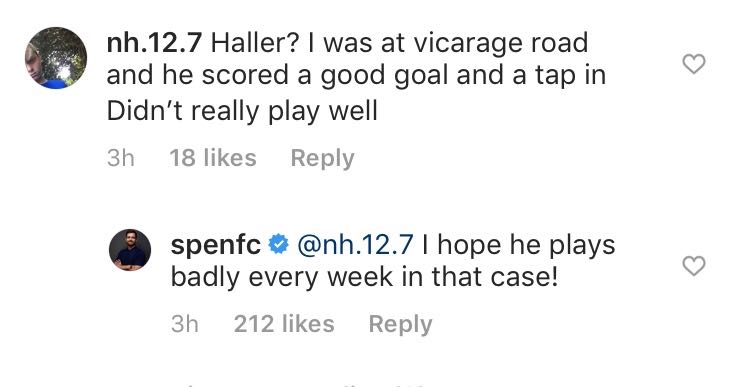Tap the 'badly every week in that case!' text

[x=364, y=277]
